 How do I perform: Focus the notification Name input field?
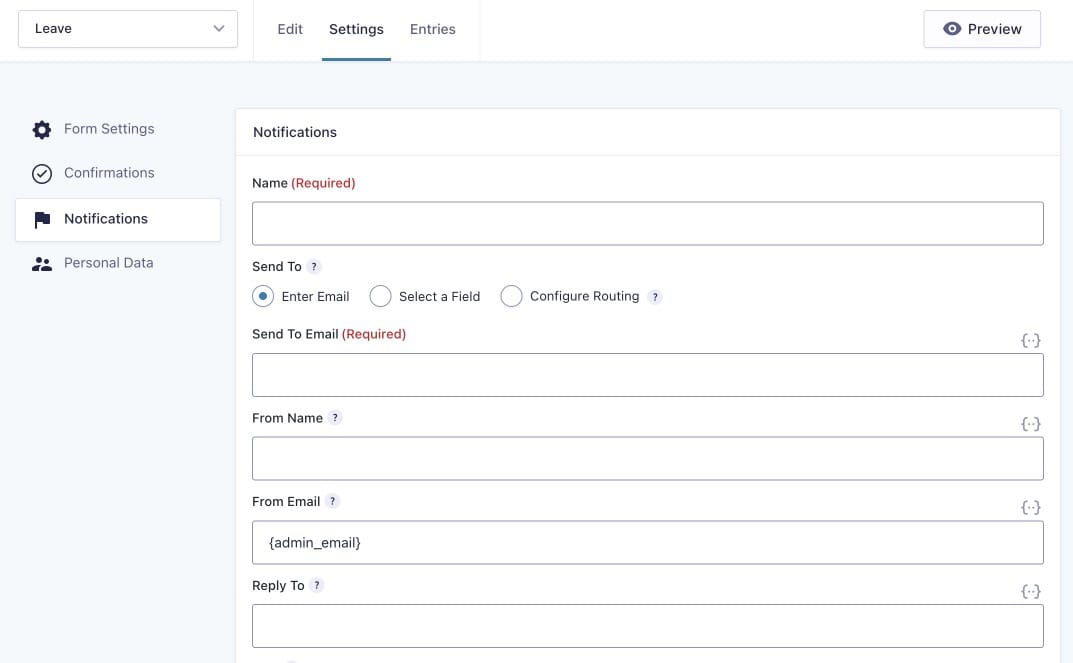click(647, 224)
